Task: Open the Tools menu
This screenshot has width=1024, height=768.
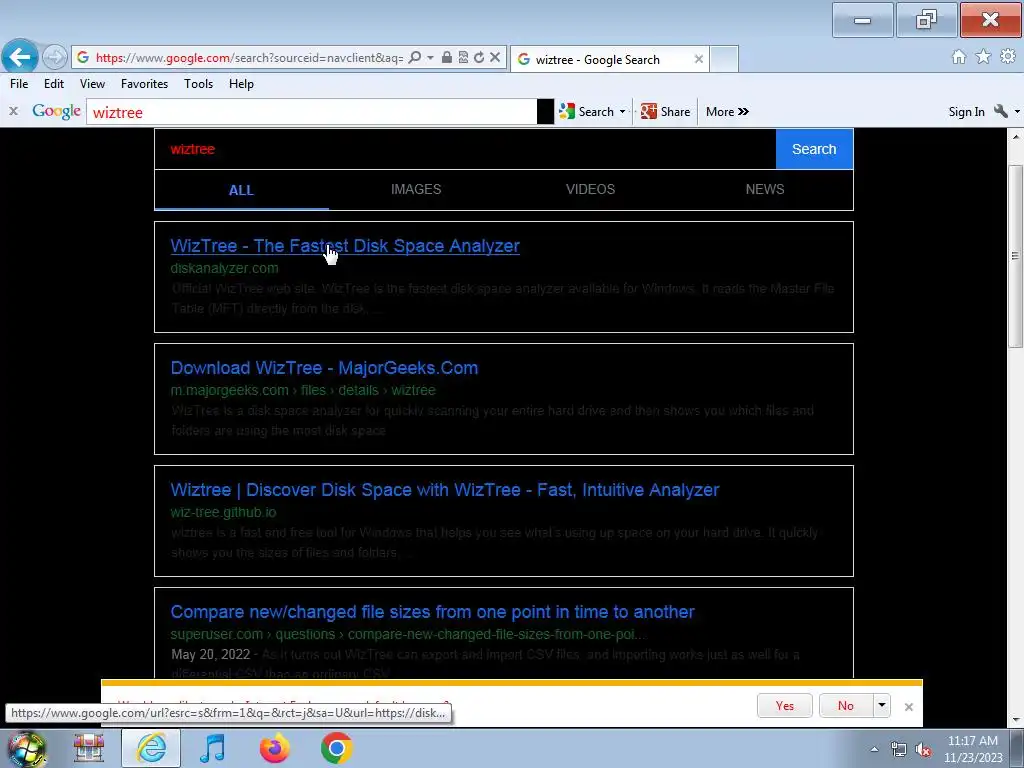Action: point(199,84)
